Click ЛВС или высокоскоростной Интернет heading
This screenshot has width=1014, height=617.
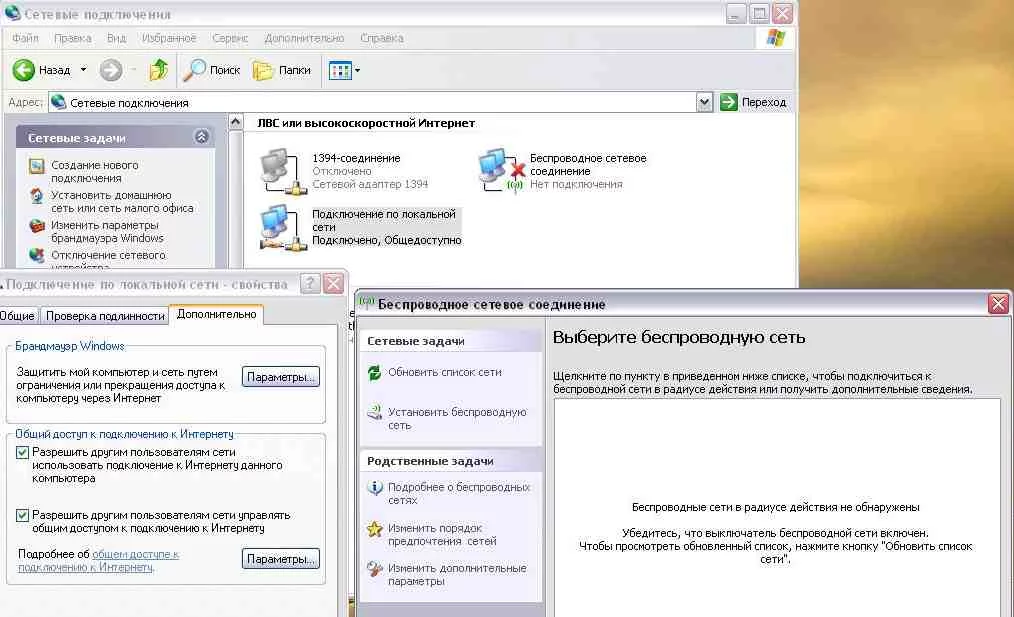tap(366, 123)
